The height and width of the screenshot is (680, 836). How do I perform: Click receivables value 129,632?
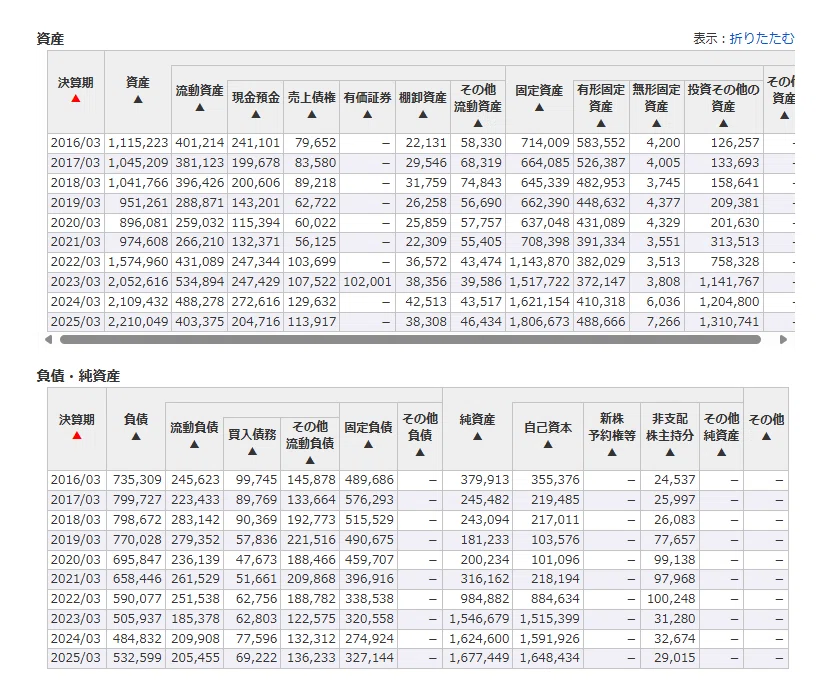coord(312,302)
